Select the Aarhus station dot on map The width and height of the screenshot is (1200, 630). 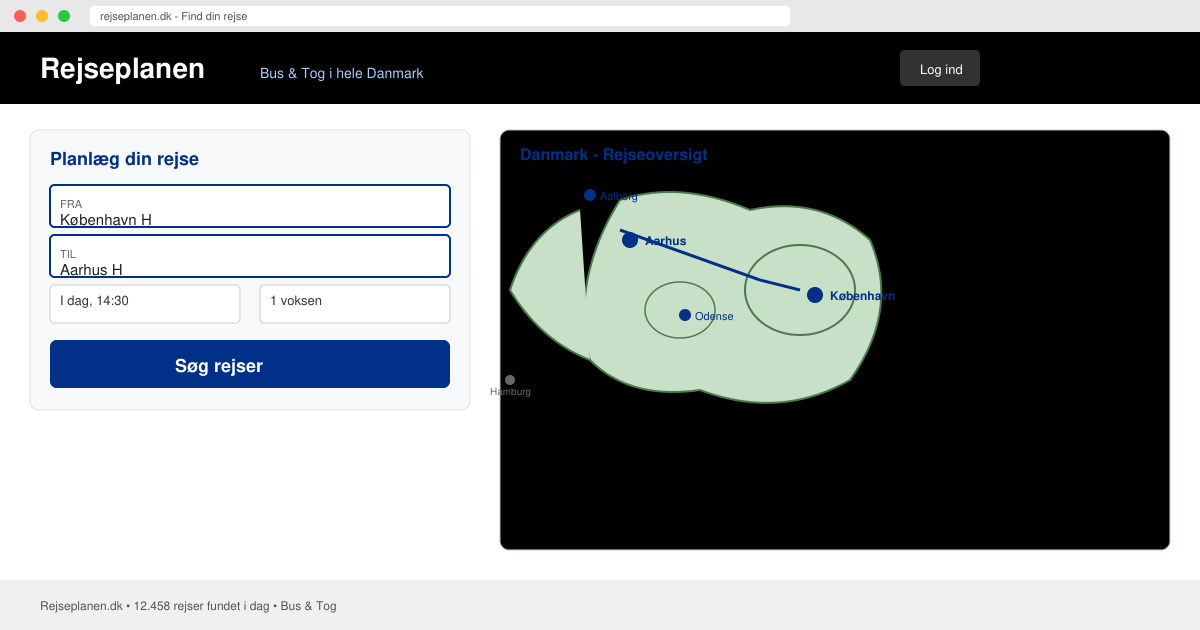coord(630,240)
